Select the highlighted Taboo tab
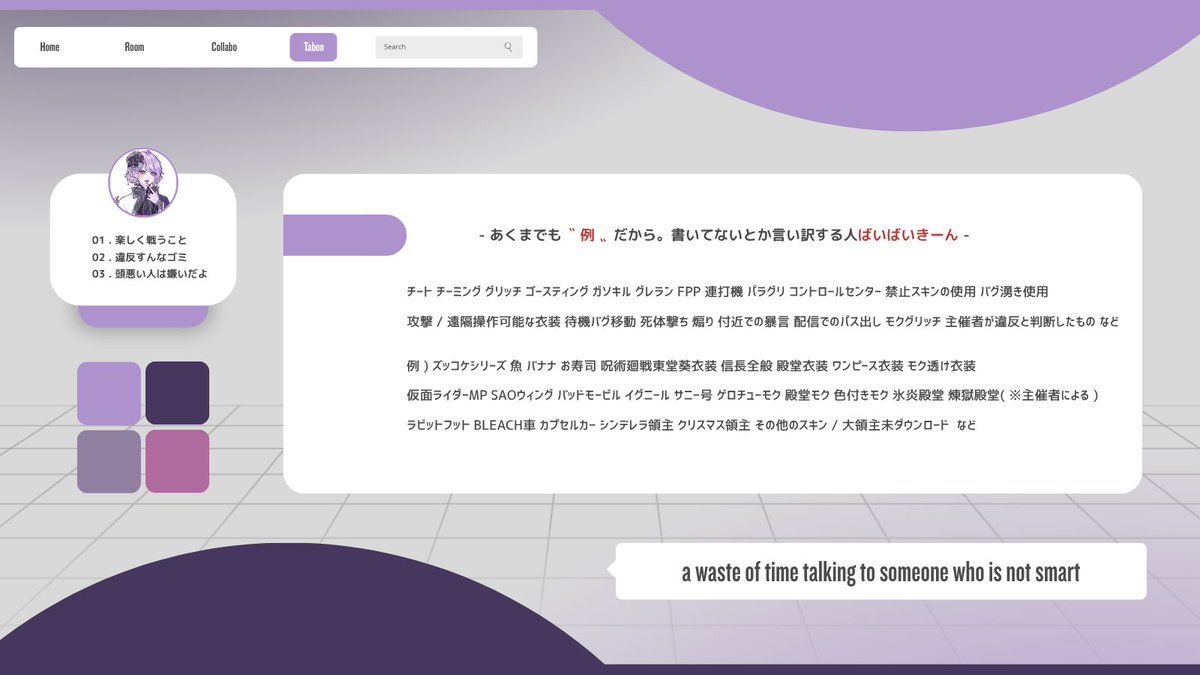 click(x=313, y=47)
